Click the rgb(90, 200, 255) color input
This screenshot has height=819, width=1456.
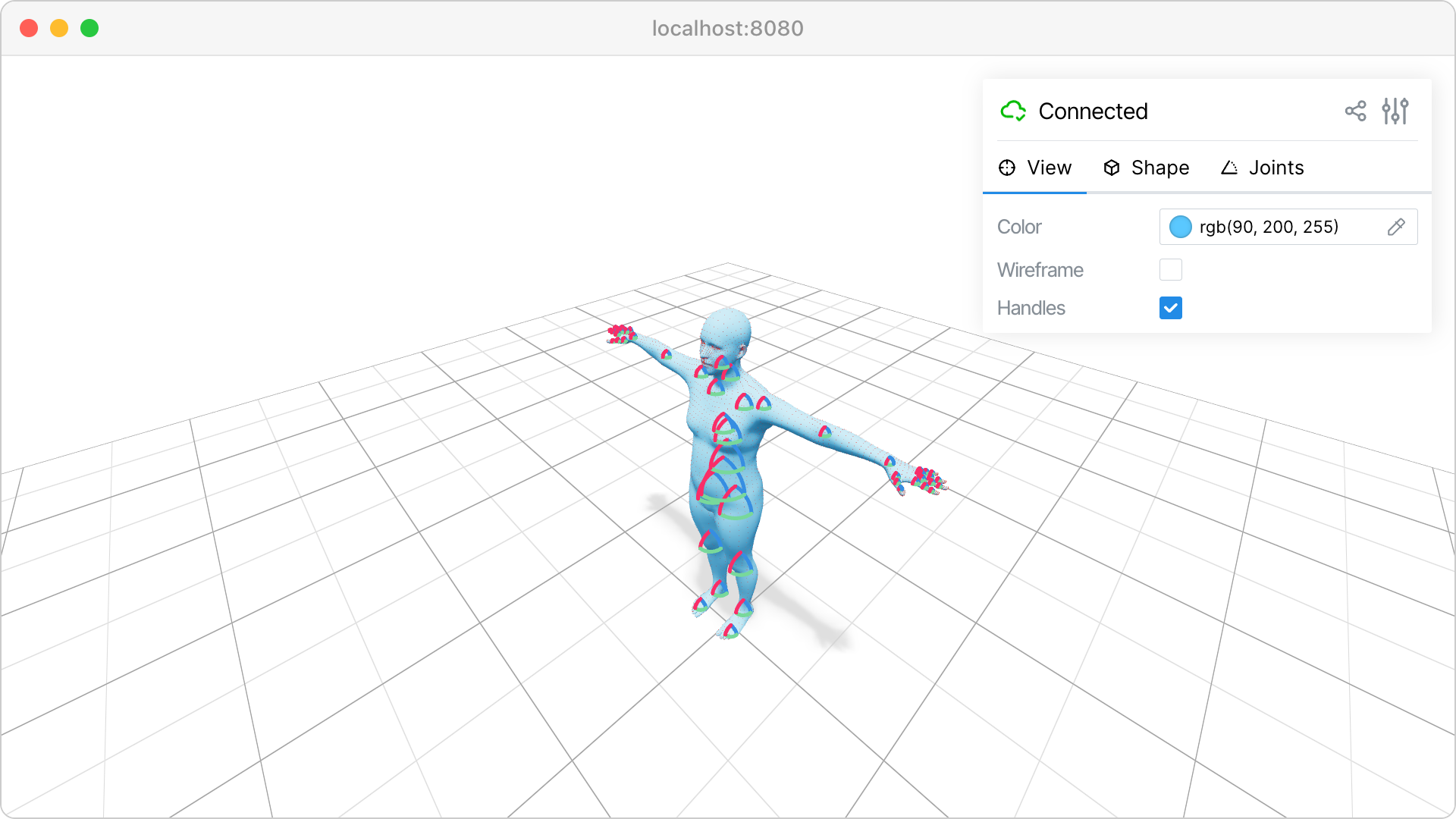click(1288, 227)
